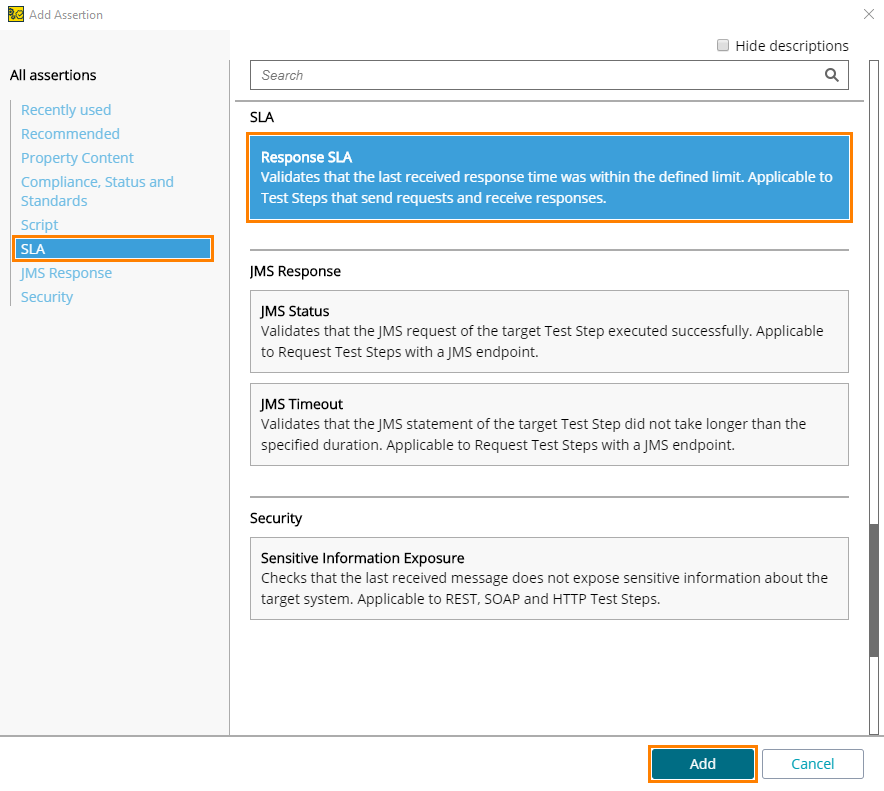Select the Property Content category
The image size is (884, 791).
[77, 157]
